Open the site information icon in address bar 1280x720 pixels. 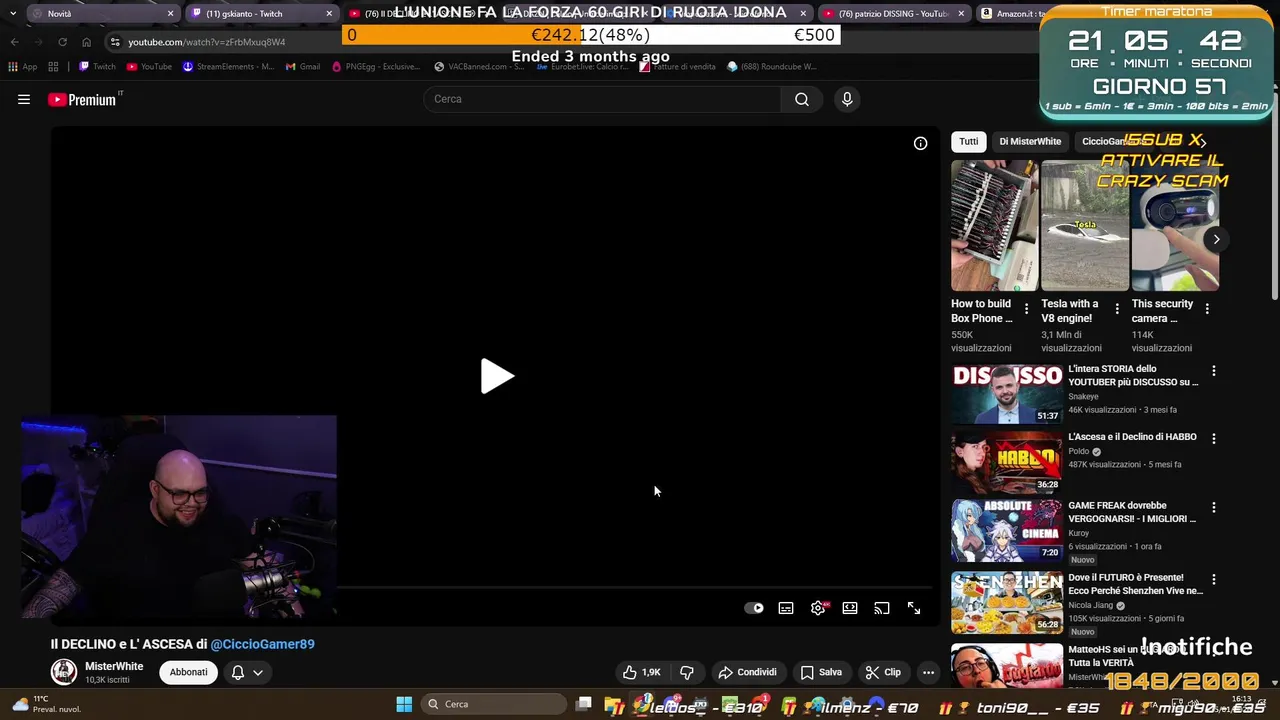pyautogui.click(x=115, y=42)
